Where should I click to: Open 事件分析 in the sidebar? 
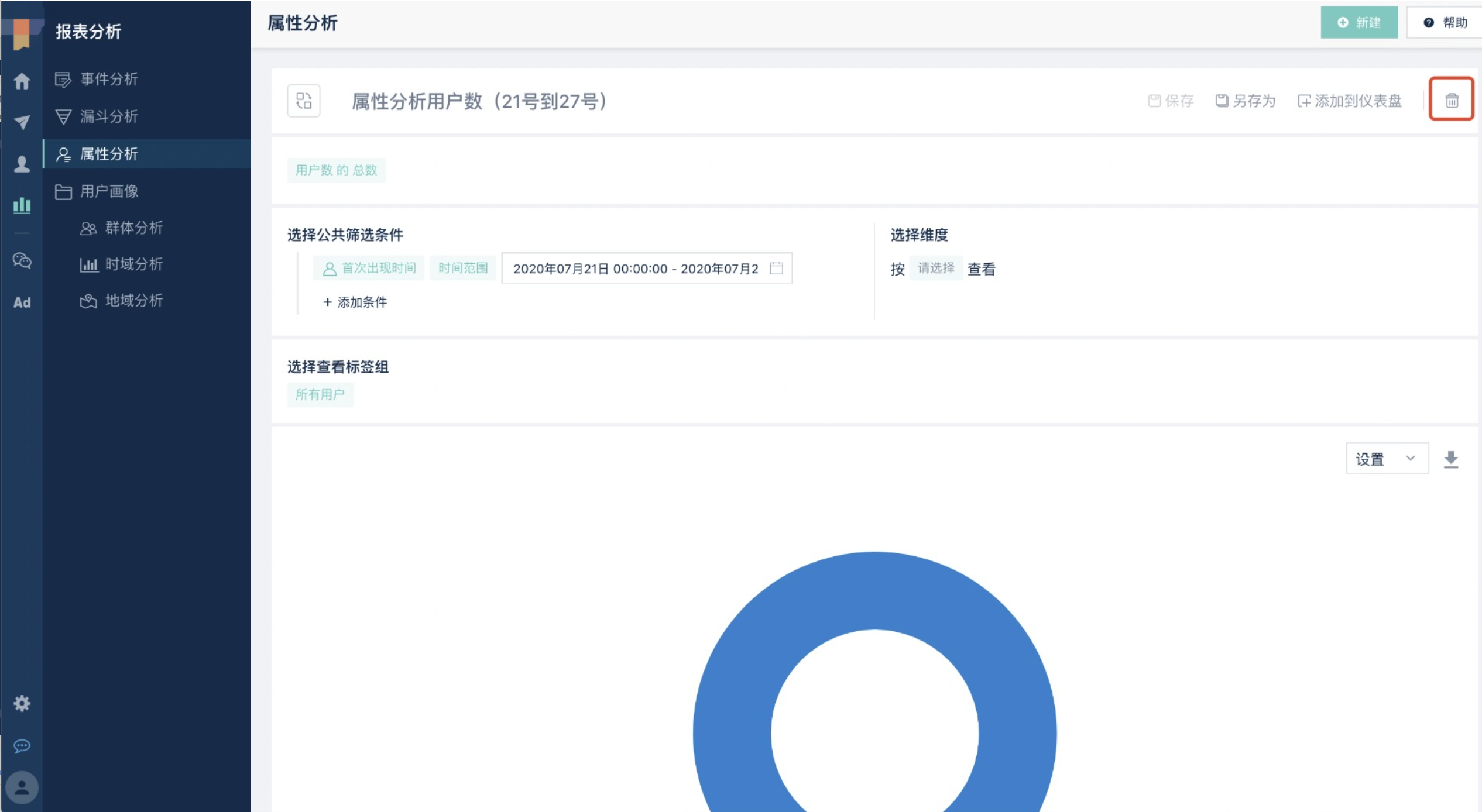pos(147,79)
